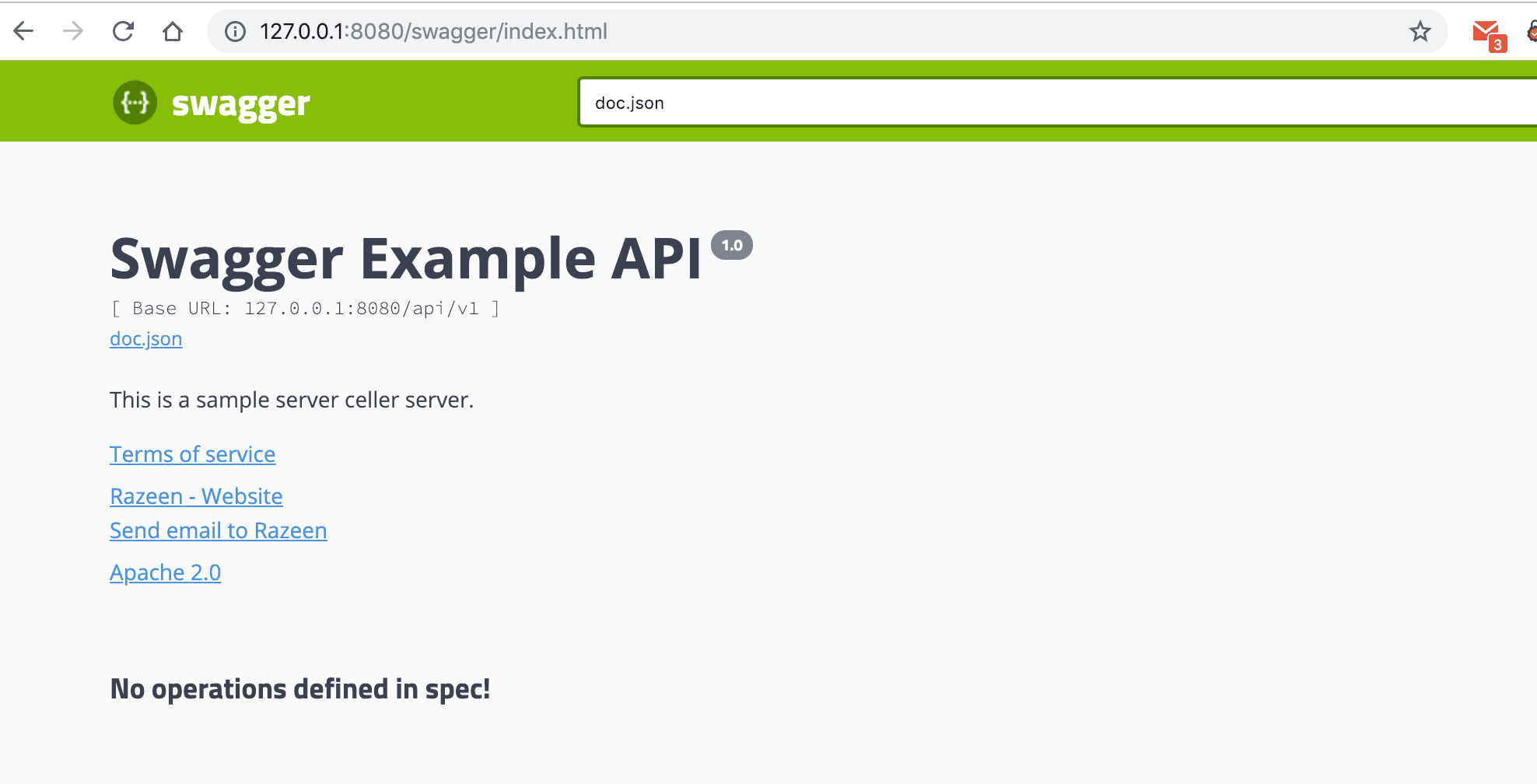Image resolution: width=1537 pixels, height=784 pixels.
Task: Click the swagger wordmark in header
Action: (x=240, y=104)
